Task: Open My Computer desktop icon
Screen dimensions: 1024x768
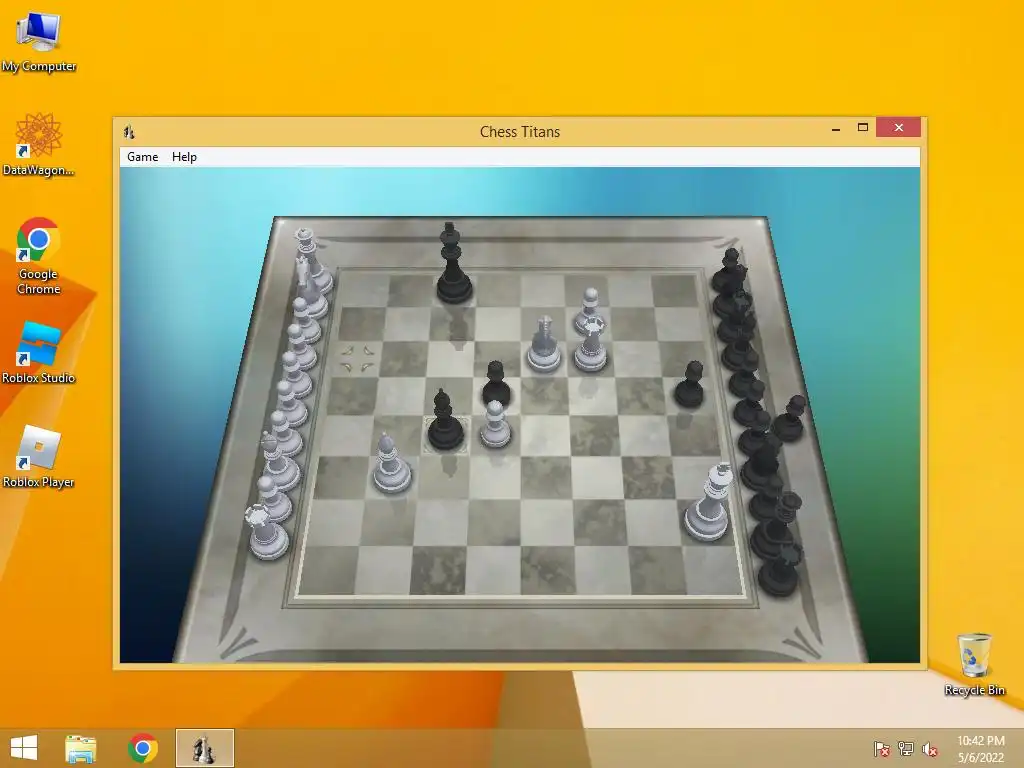Action: point(39,42)
